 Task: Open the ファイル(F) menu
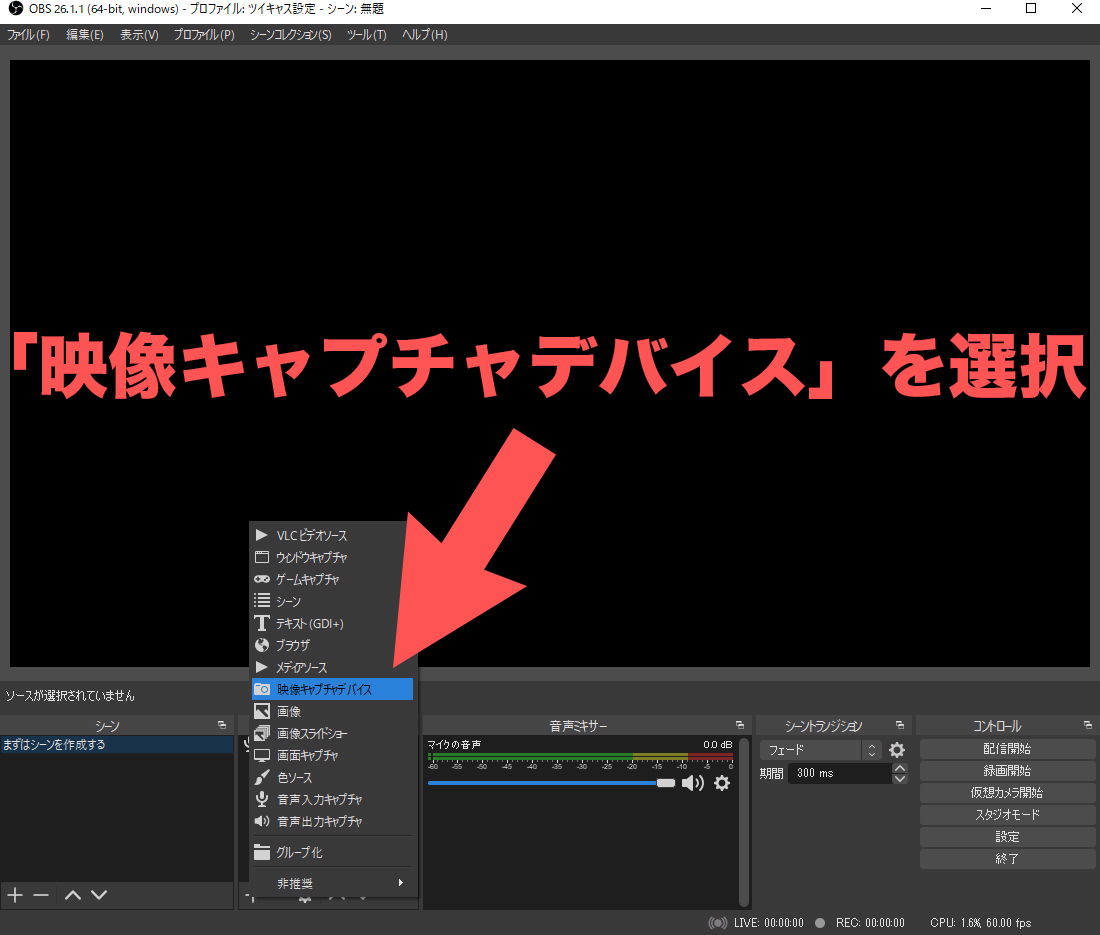tap(29, 34)
